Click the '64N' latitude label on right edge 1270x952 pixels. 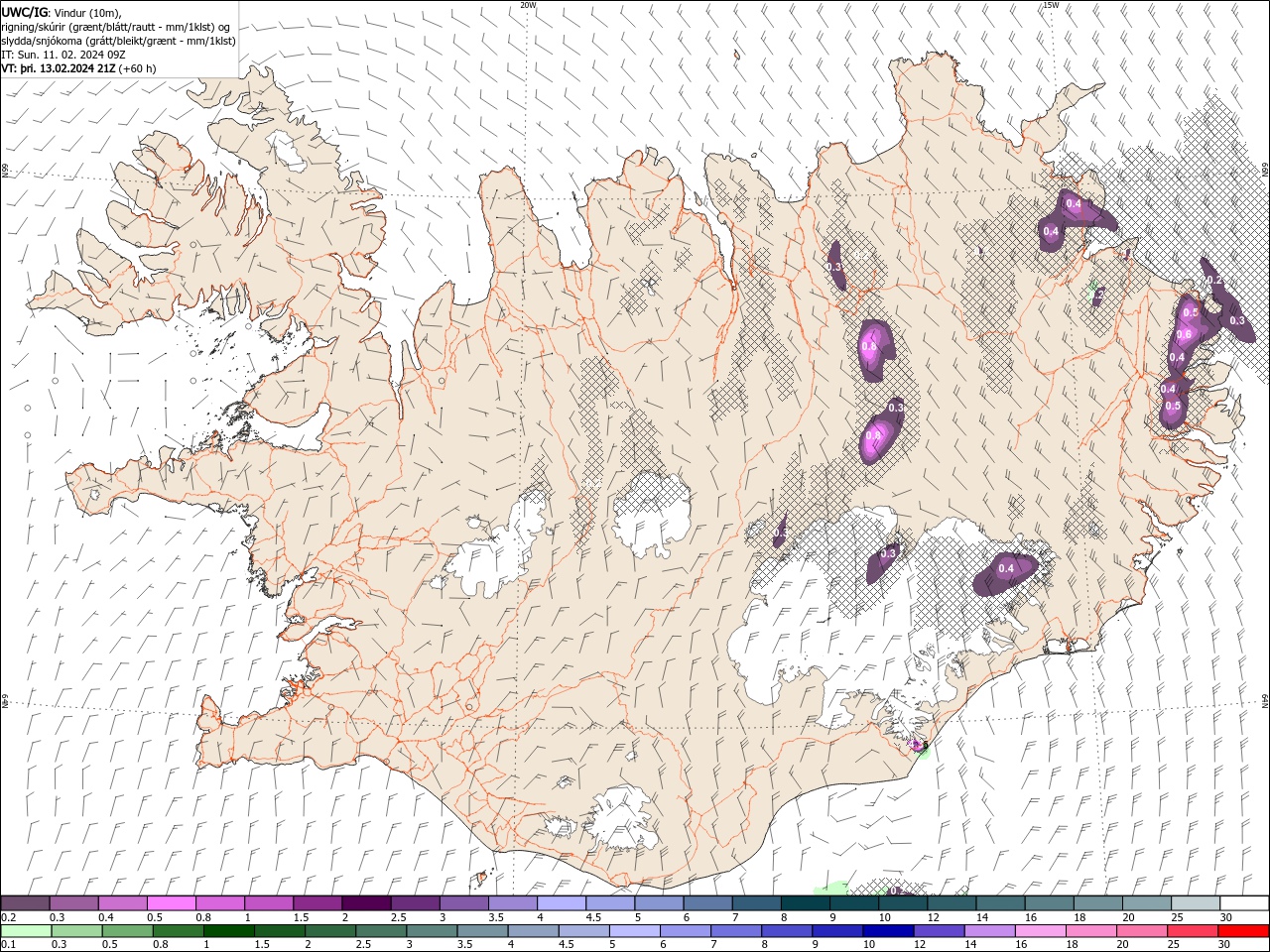coord(1265,701)
